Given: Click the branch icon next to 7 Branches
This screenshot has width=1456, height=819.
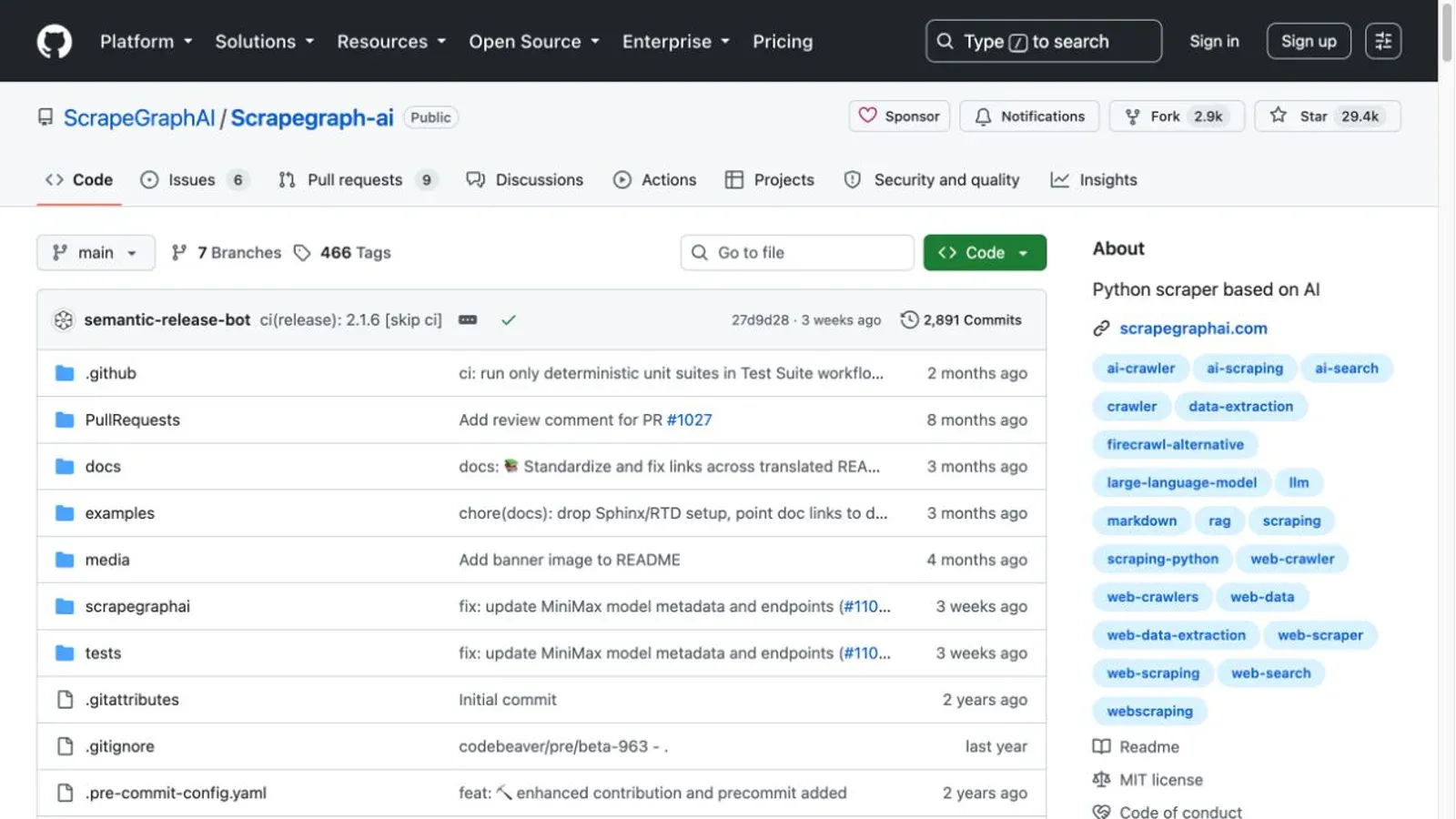Looking at the screenshot, I should [x=179, y=252].
